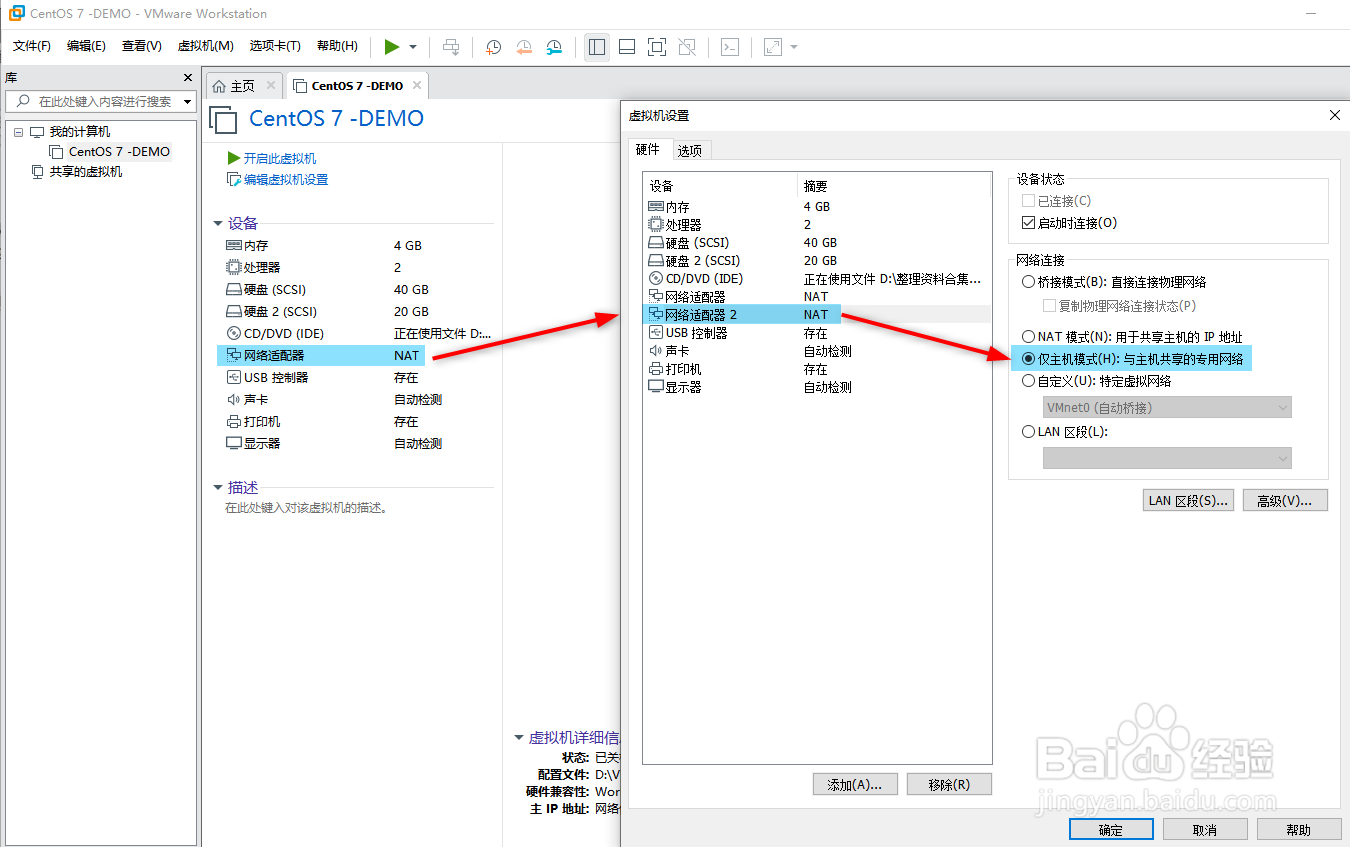This screenshot has height=847, width=1350.
Task: Open the 虚拟机(M) menu
Action: [205, 46]
